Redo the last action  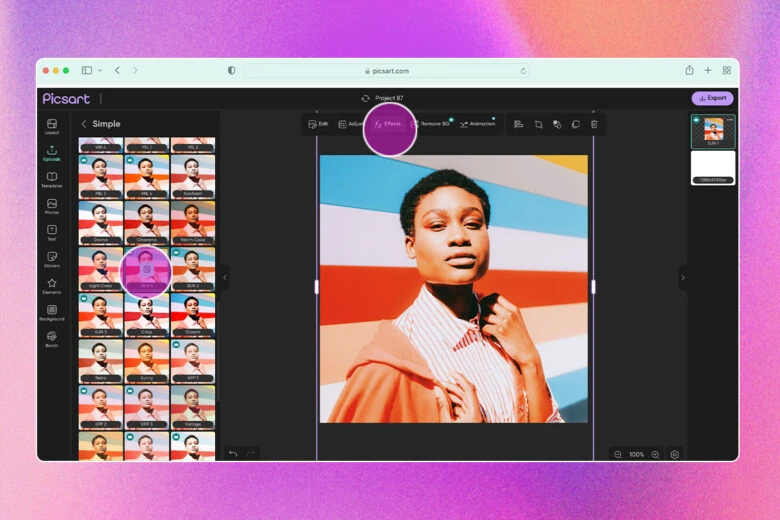(251, 453)
